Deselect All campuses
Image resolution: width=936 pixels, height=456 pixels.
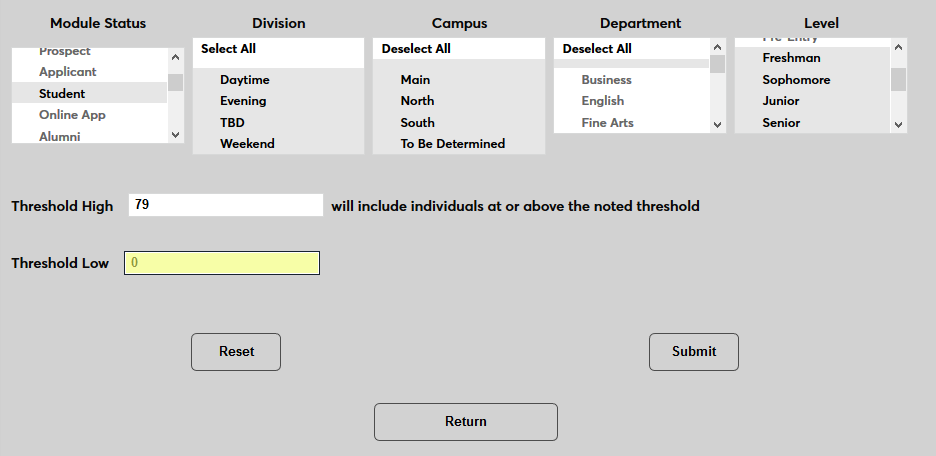pyautogui.click(x=416, y=48)
